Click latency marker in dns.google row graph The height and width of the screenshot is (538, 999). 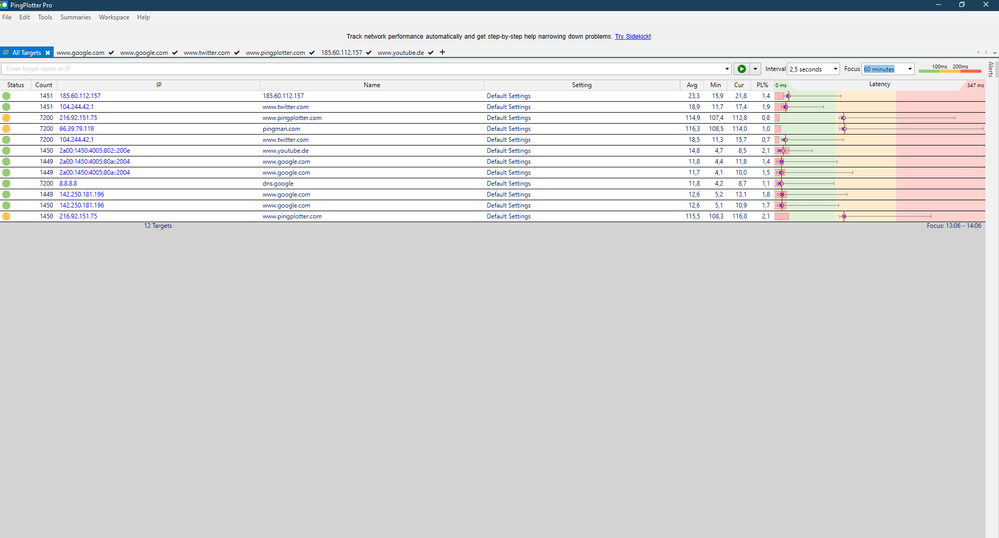(x=780, y=184)
